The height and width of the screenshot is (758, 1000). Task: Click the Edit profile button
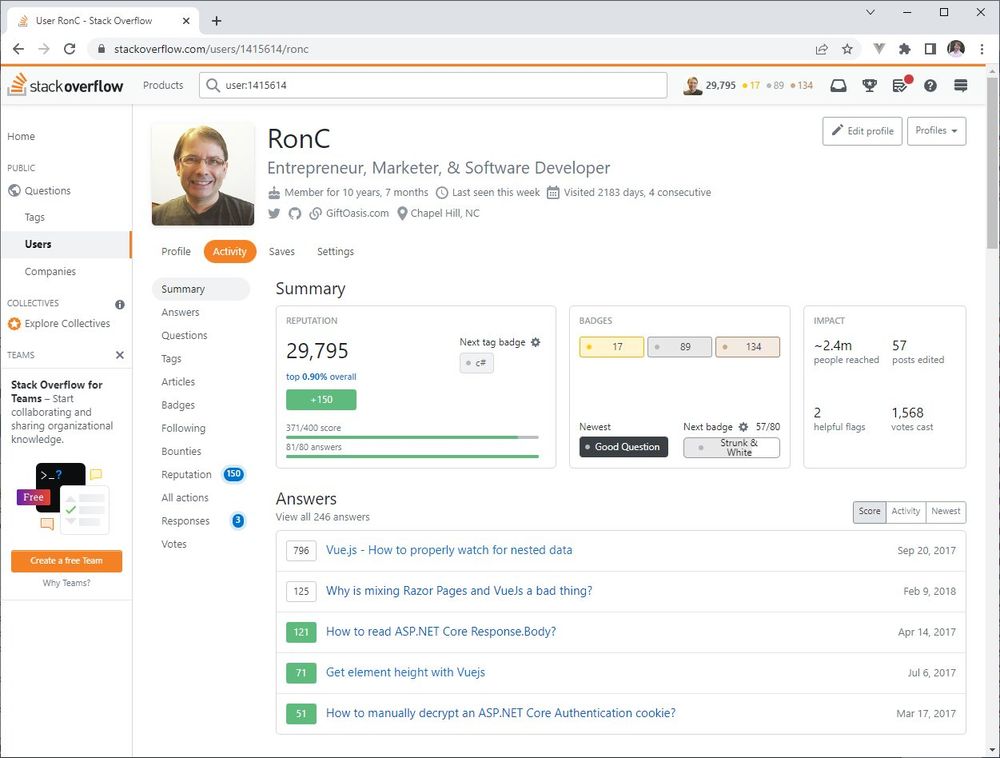point(862,131)
